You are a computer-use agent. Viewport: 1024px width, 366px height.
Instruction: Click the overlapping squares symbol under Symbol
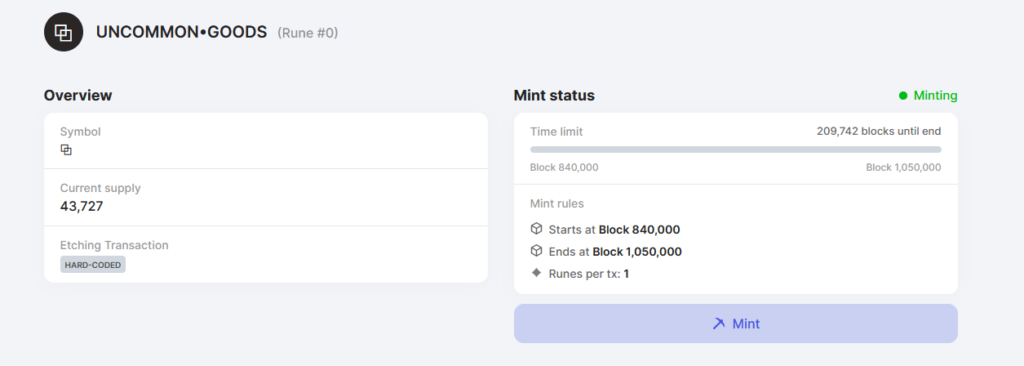66,150
